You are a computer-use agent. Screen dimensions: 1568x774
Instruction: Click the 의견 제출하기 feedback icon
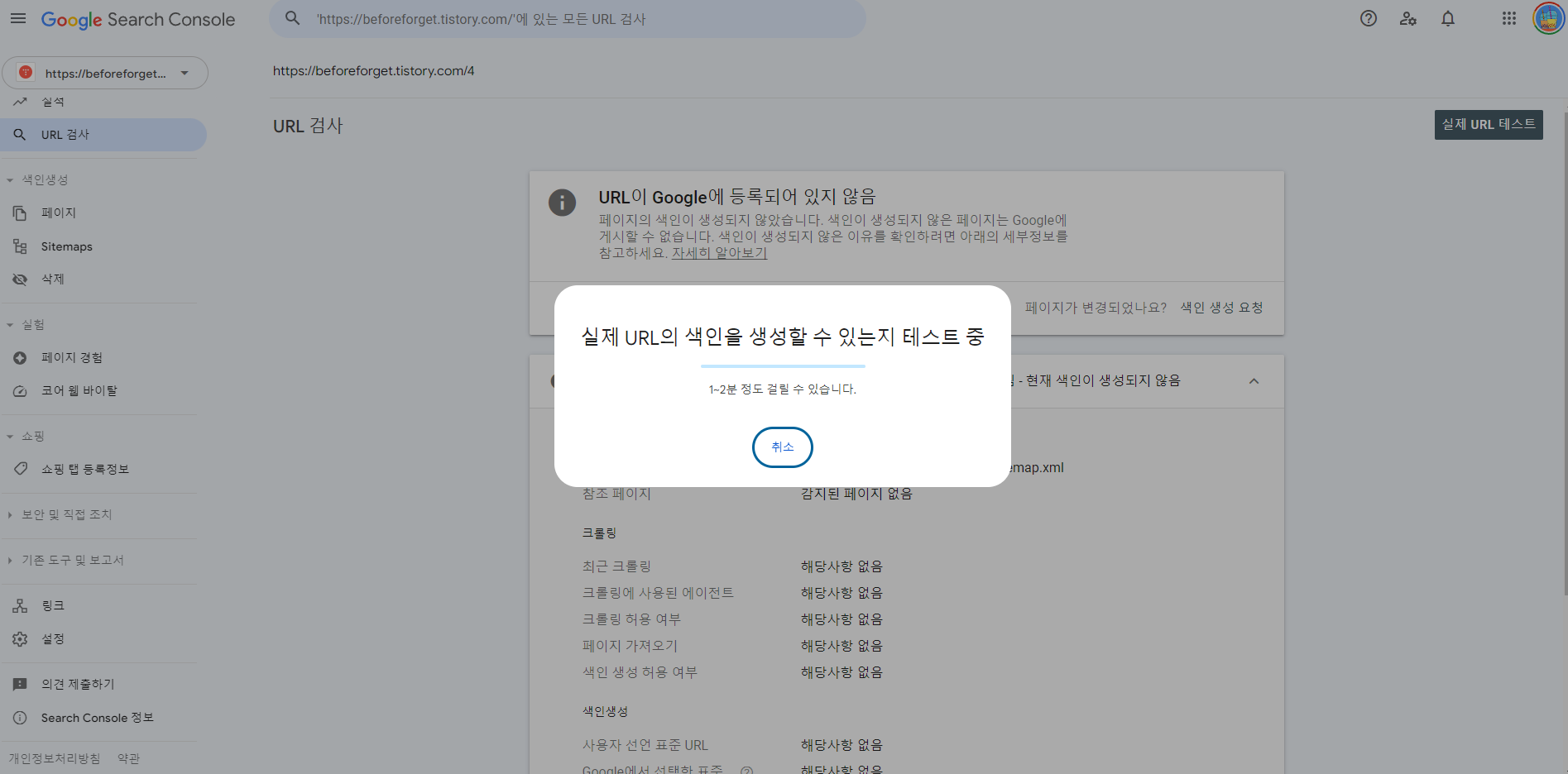(x=20, y=685)
